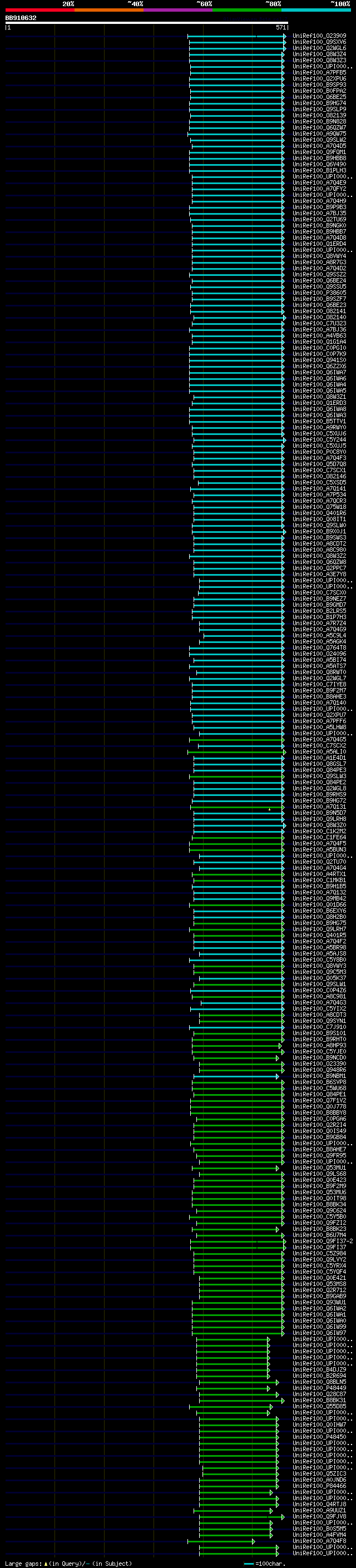
Task: Select the UniRef100_B1PLH3 label
Action: point(319,170)
